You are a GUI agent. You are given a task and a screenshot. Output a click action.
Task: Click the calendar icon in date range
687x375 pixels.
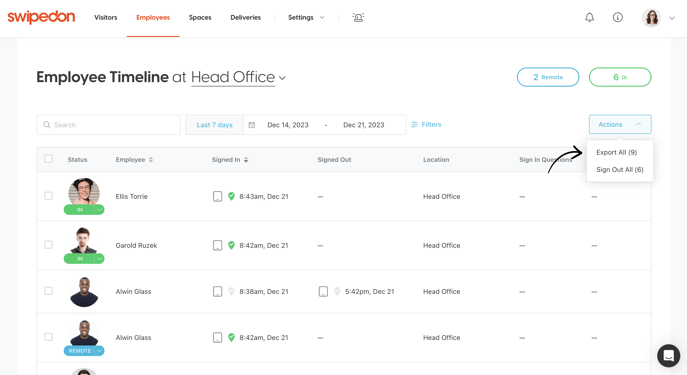pos(251,125)
